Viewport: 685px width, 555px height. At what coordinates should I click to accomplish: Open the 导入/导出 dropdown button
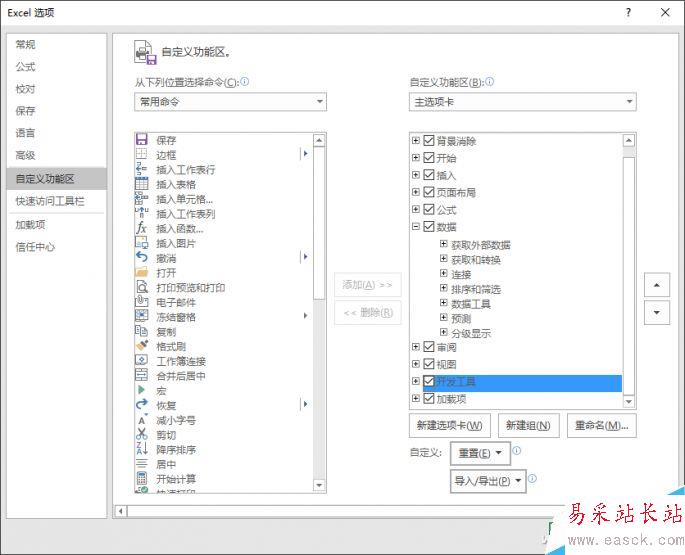pyautogui.click(x=488, y=481)
